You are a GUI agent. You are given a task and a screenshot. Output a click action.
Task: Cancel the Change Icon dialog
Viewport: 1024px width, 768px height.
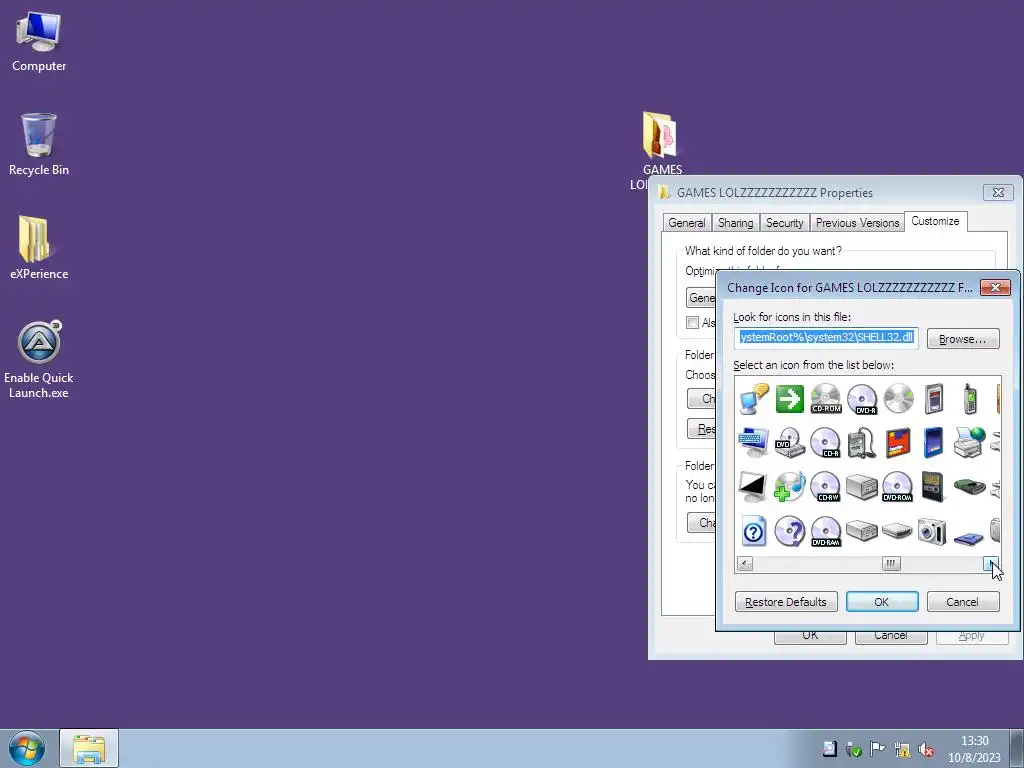[963, 601]
